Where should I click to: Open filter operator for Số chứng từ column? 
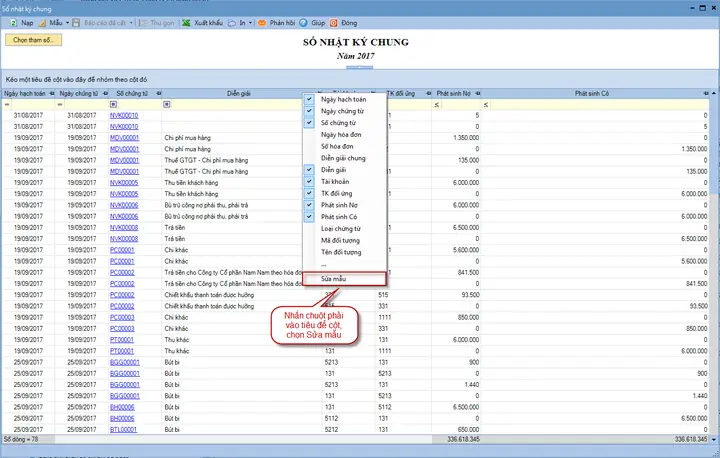pos(113,105)
